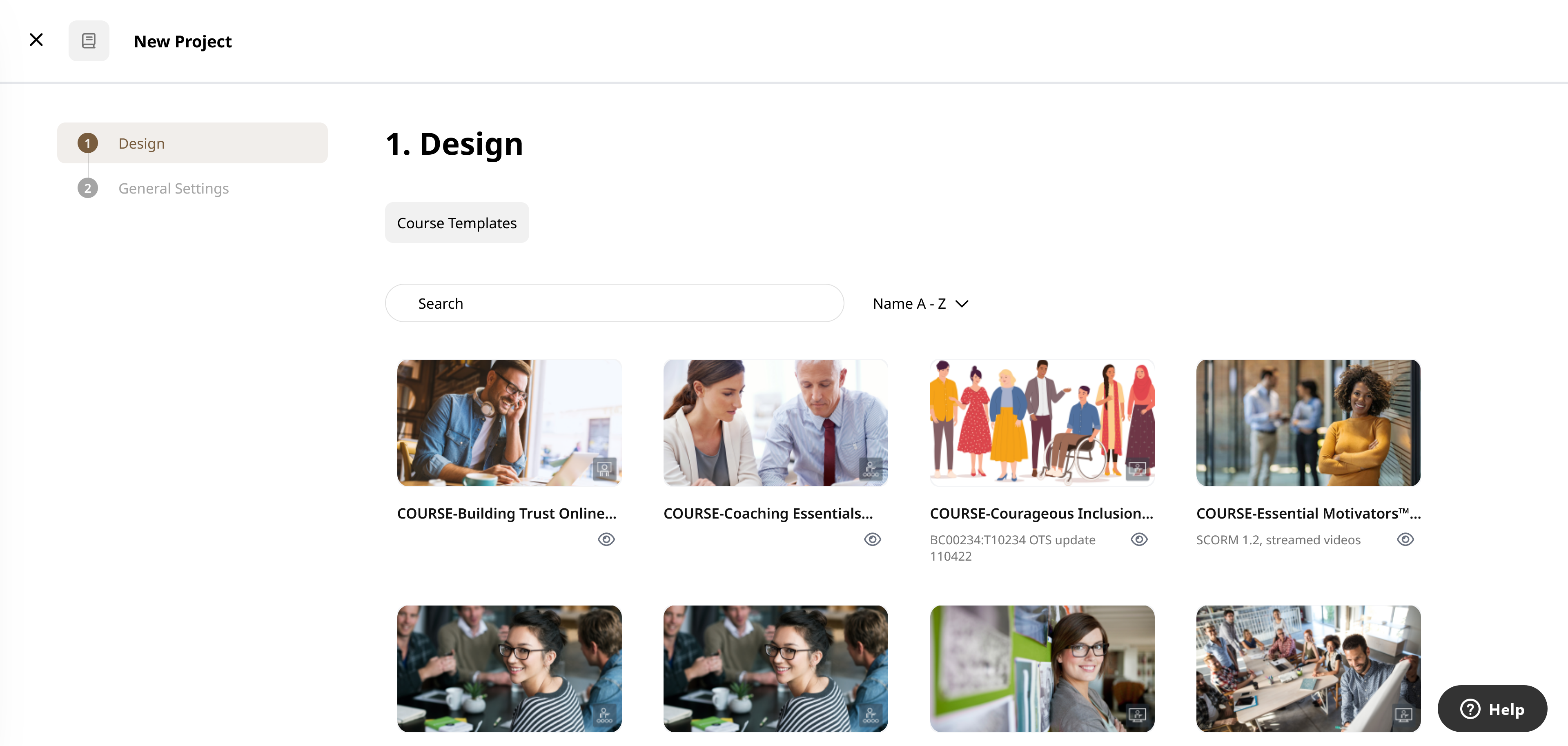Go to General Settings step
The width and height of the screenshot is (1568, 746).
point(174,189)
